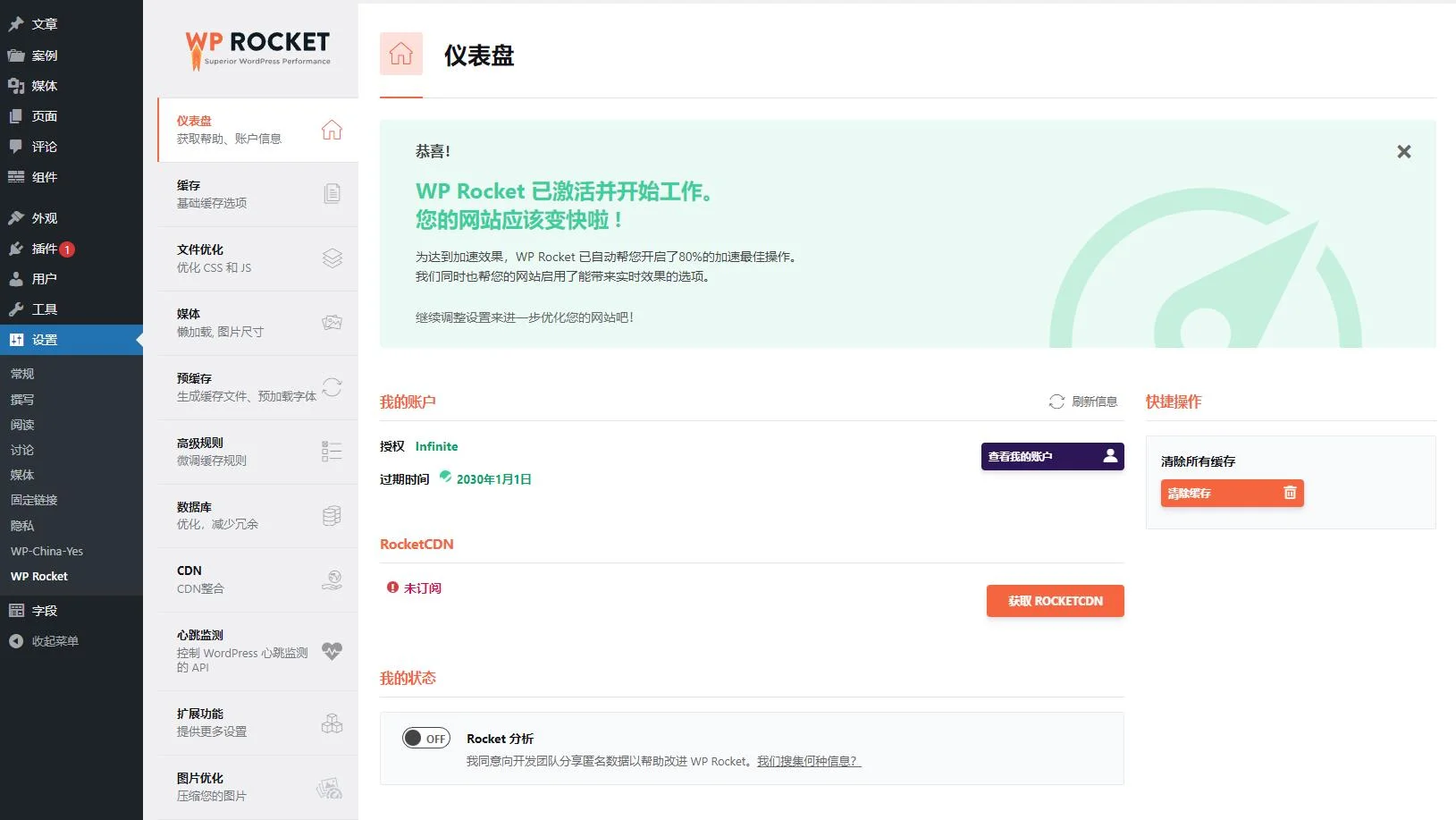Dismiss the 恭喜 activation notice
This screenshot has height=820, width=1456.
[1403, 152]
